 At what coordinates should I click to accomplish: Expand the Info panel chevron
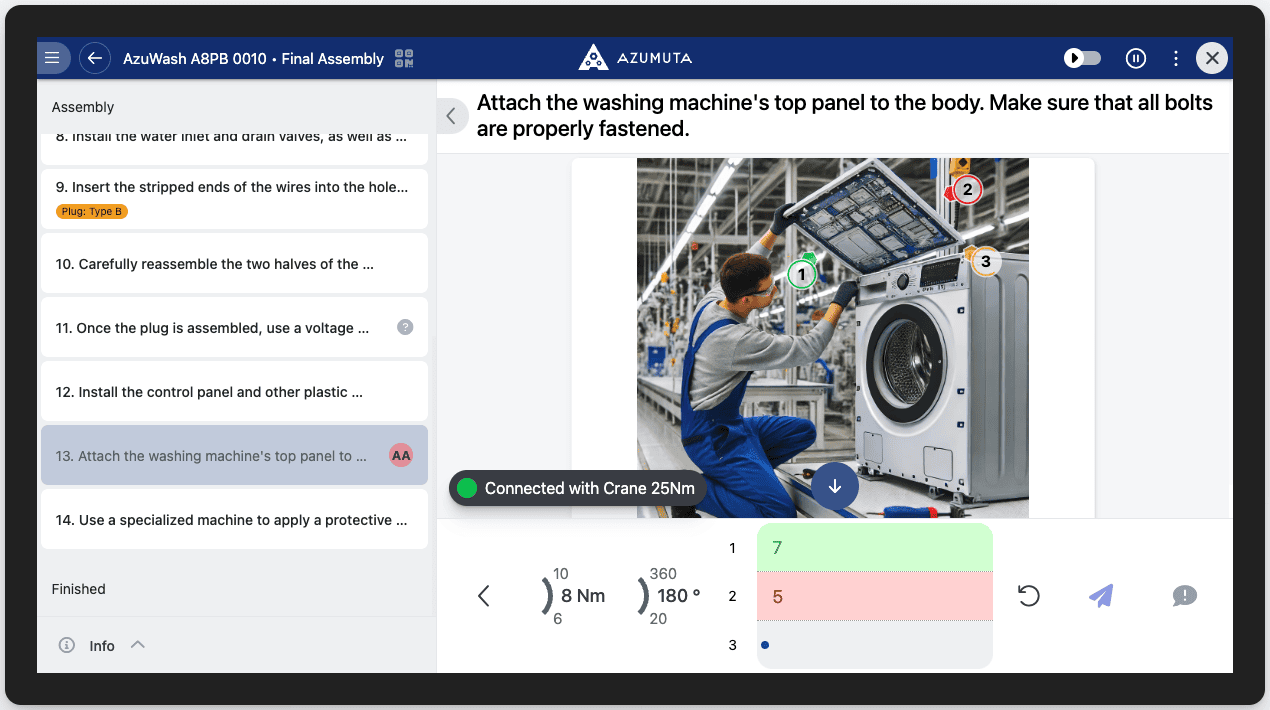[138, 645]
